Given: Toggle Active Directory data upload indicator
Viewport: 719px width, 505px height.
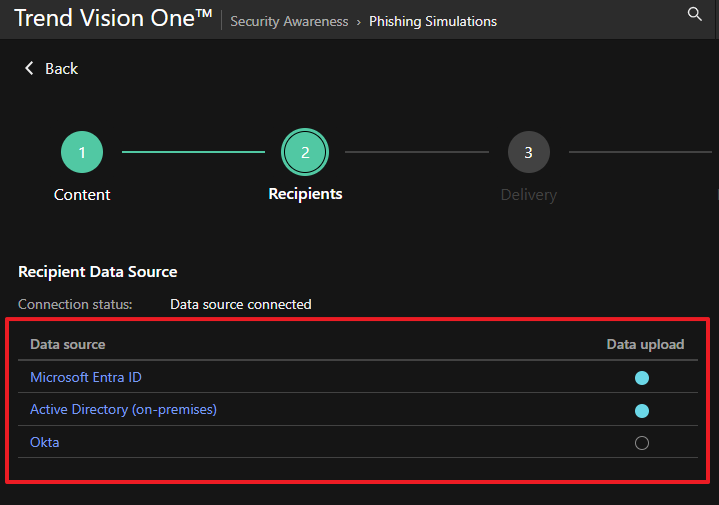Looking at the screenshot, I should coord(642,410).
